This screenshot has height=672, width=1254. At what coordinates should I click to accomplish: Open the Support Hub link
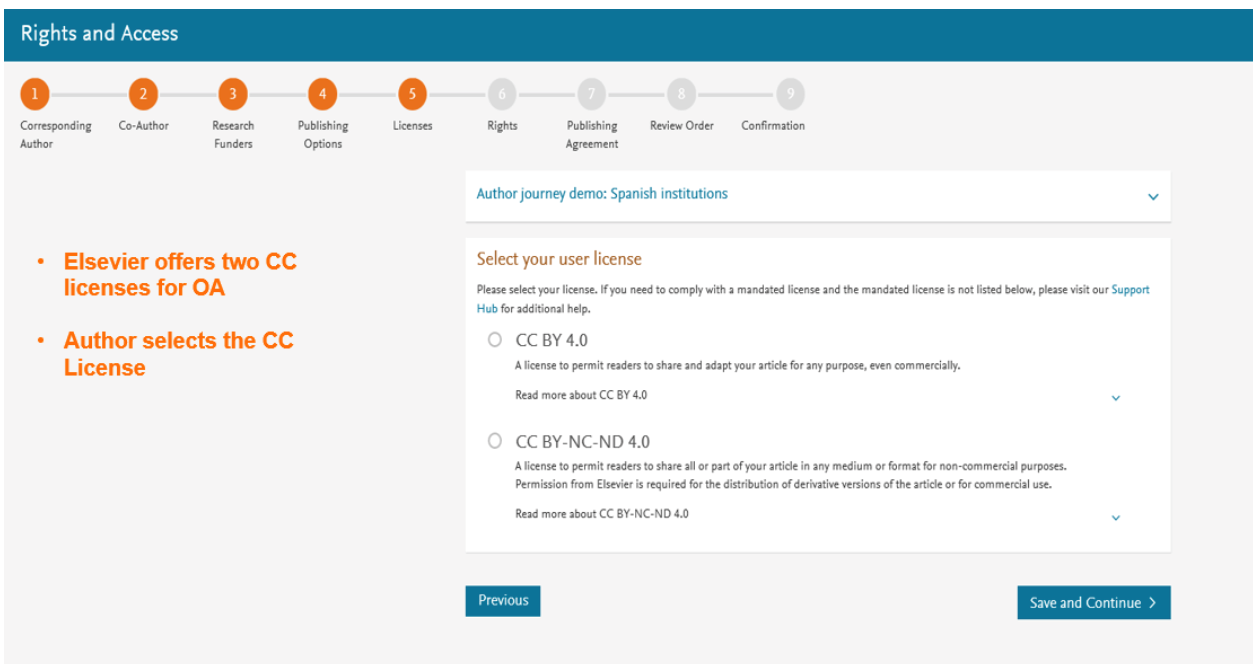pos(1130,289)
